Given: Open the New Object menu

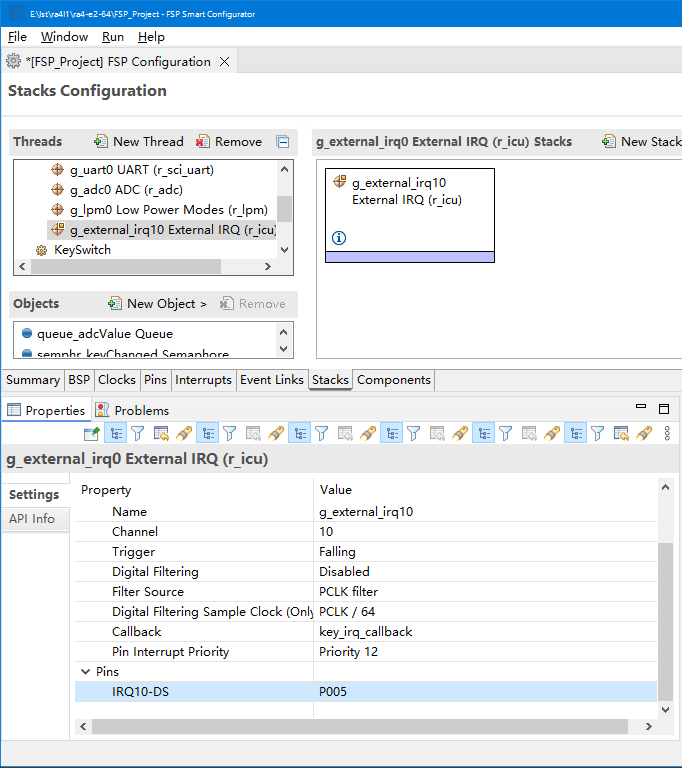Looking at the screenshot, I should pyautogui.click(x=158, y=304).
